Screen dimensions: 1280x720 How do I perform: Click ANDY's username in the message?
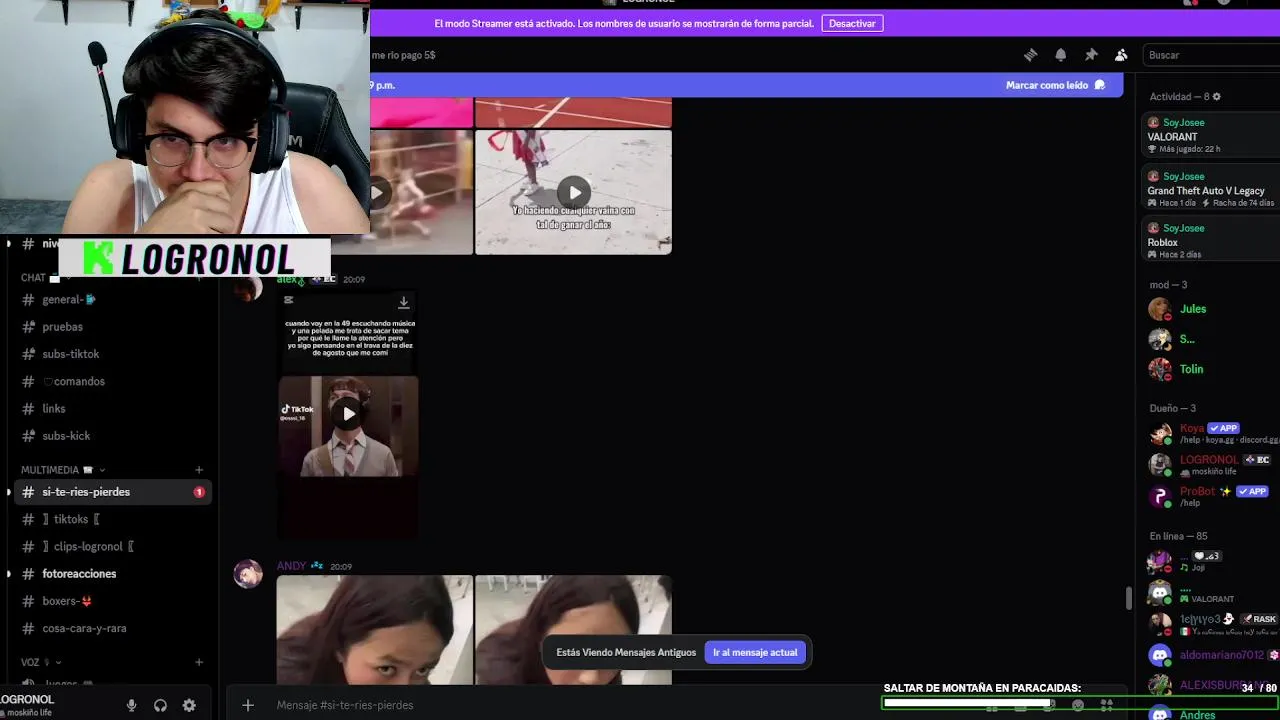point(291,566)
